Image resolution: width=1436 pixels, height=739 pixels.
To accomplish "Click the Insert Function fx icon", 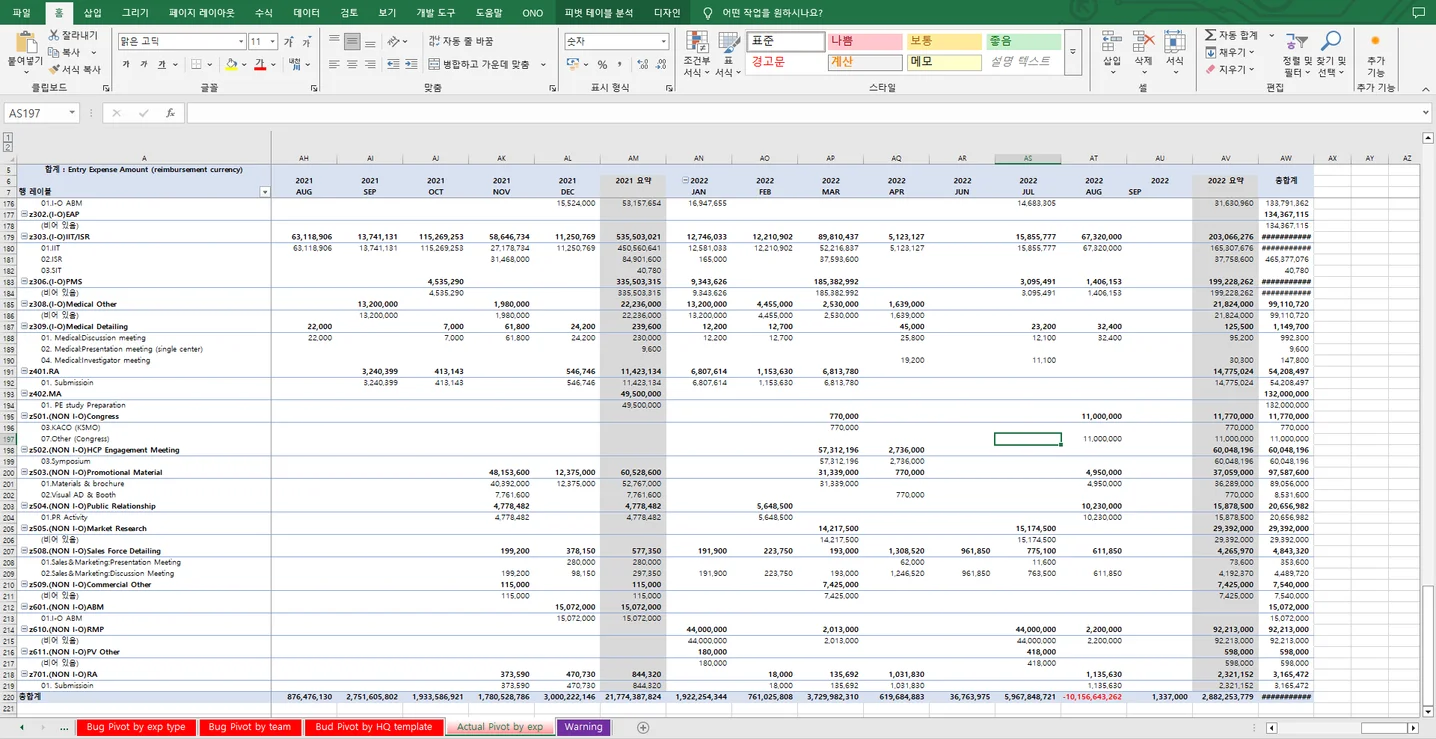I will [x=171, y=113].
